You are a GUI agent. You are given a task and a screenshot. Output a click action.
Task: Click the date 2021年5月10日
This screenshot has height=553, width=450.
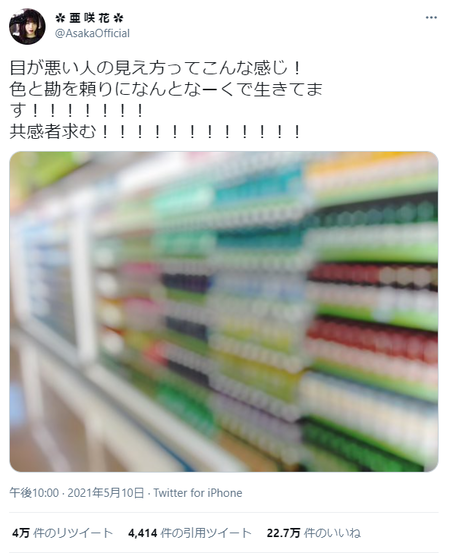click(x=106, y=493)
